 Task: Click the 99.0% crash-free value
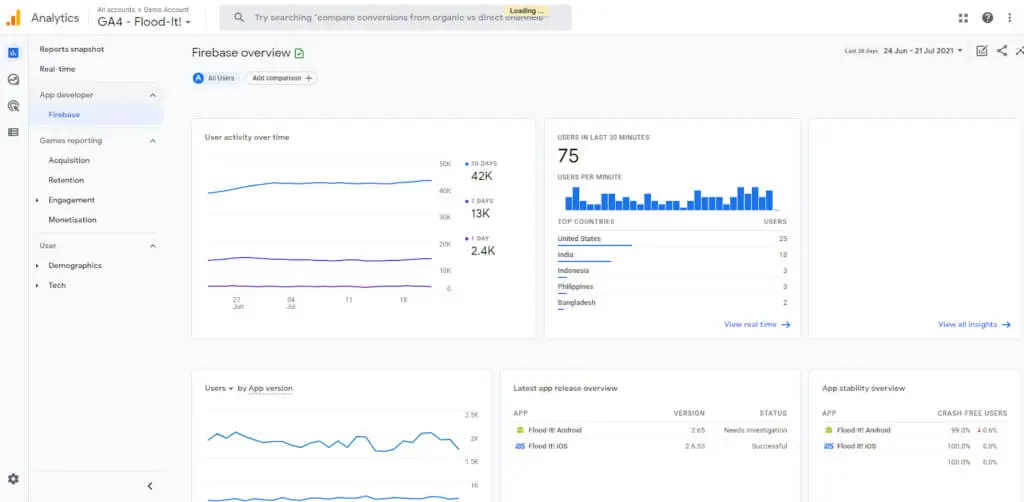tap(961, 430)
